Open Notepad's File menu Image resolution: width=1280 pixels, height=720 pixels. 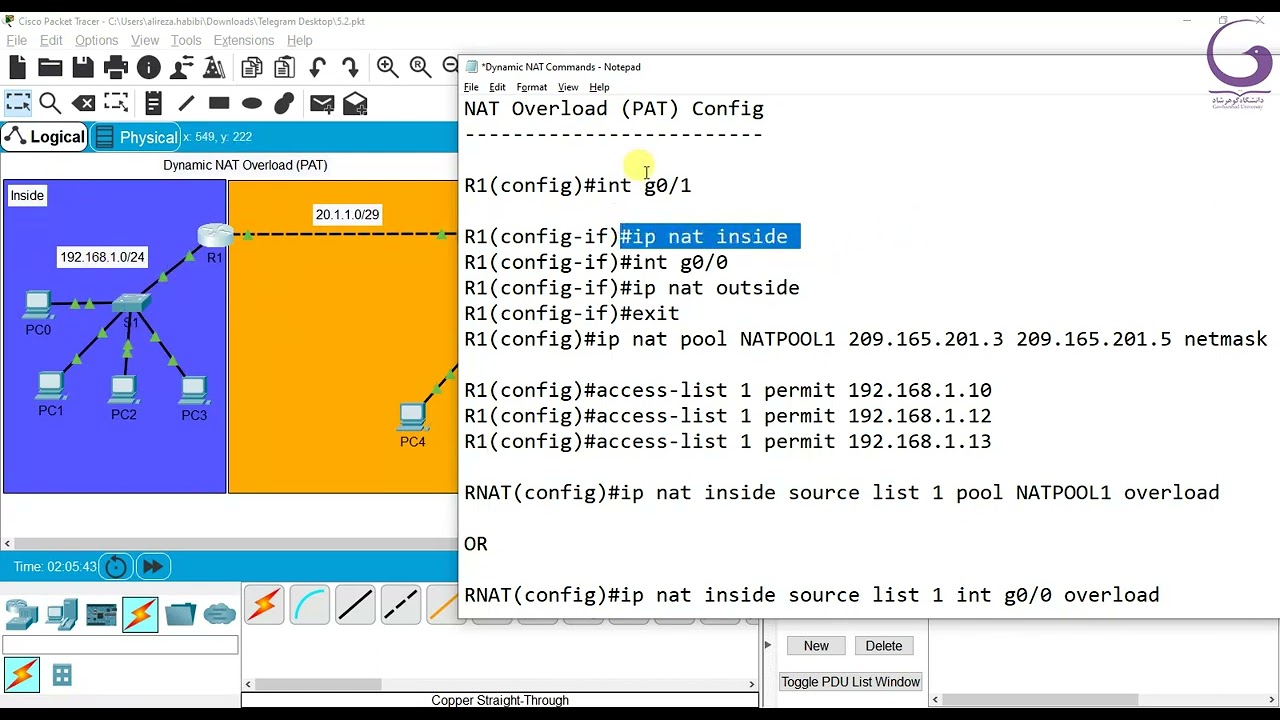tap(471, 87)
